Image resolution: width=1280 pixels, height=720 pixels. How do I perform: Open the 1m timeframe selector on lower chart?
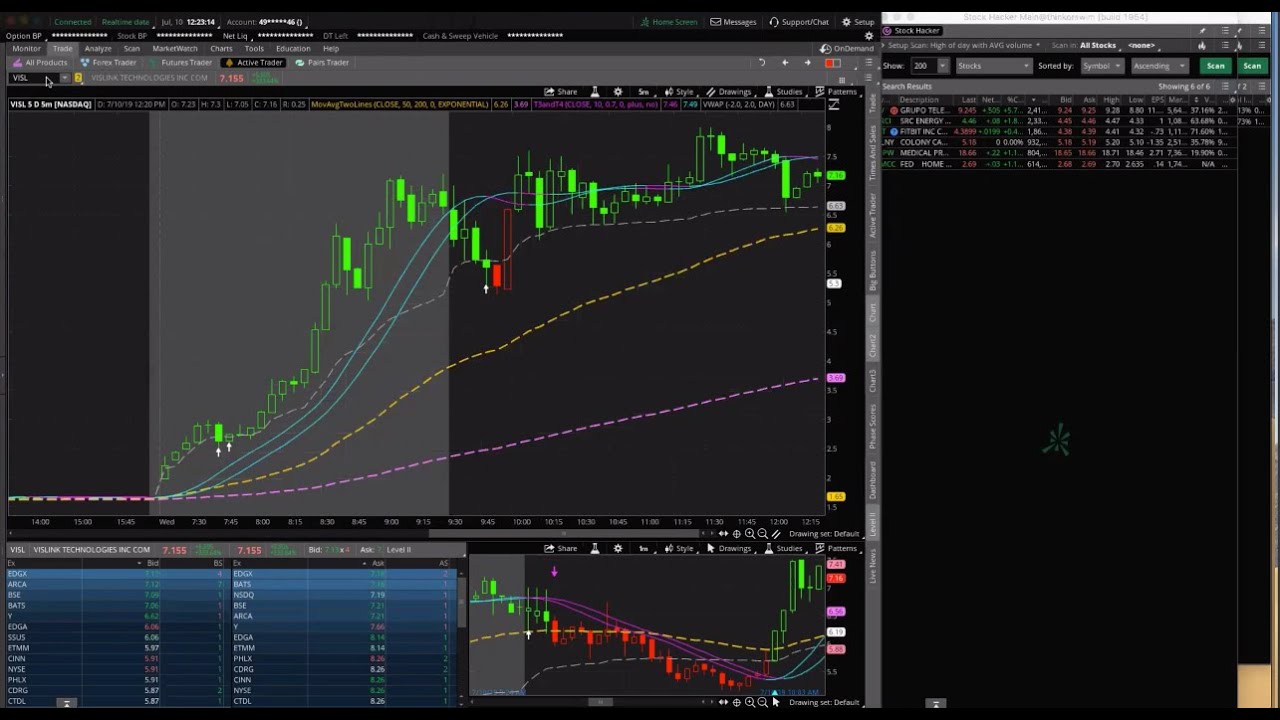(x=643, y=548)
